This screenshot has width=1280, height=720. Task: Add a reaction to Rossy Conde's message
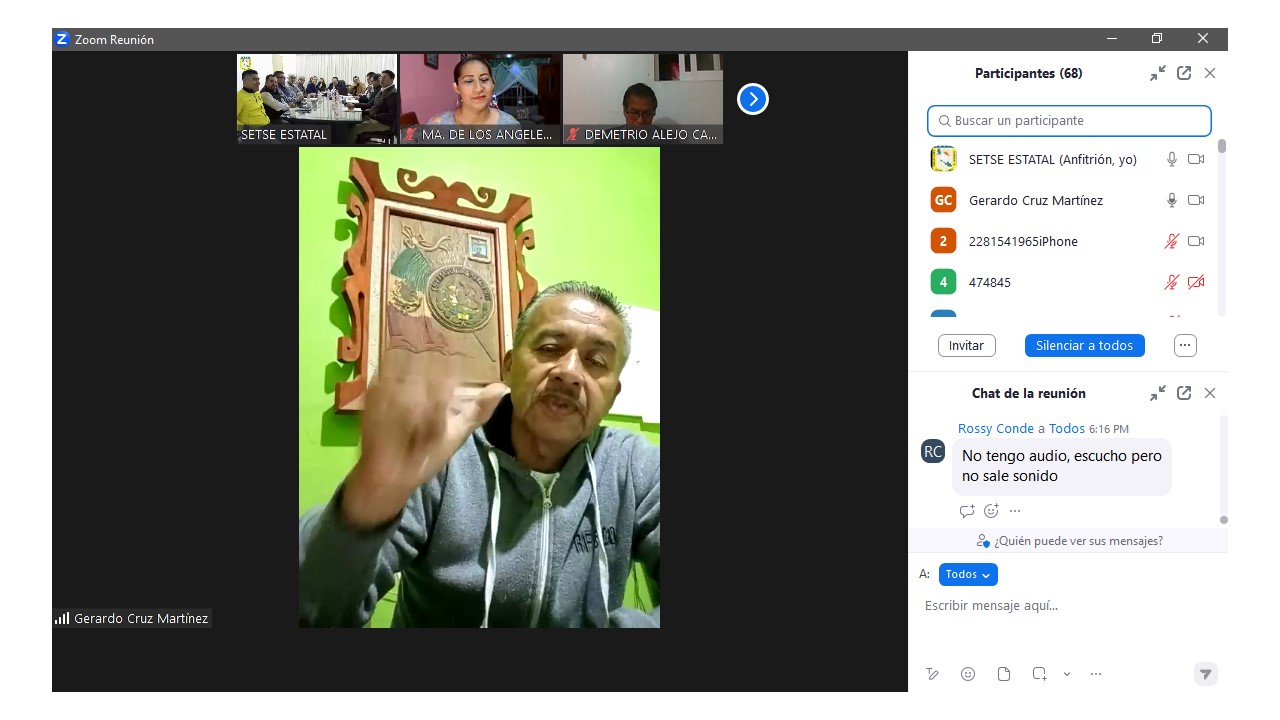pos(991,511)
